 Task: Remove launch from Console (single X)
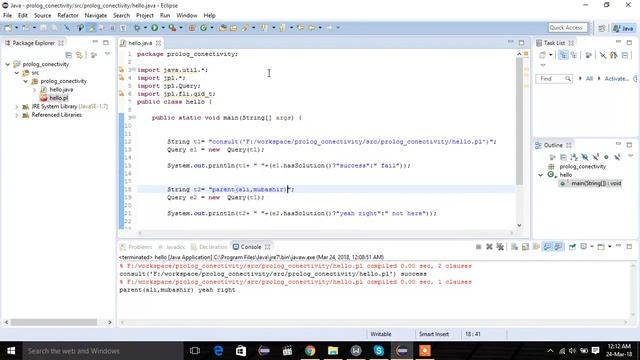(489, 247)
